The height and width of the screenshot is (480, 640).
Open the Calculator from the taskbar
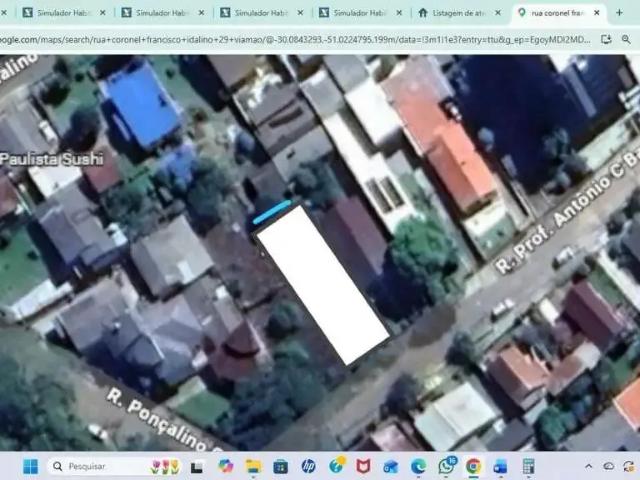pyautogui.click(x=529, y=466)
